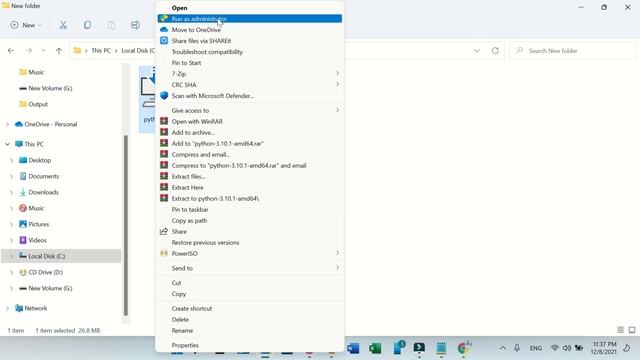640x360 pixels.
Task: Choose Share files via SHAREit
Action: click(250, 41)
